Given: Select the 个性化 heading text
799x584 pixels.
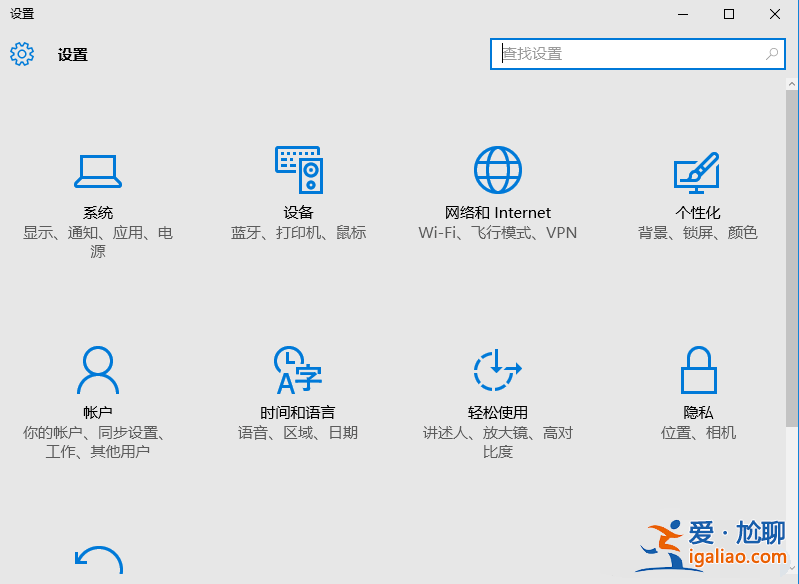Looking at the screenshot, I should [x=698, y=213].
